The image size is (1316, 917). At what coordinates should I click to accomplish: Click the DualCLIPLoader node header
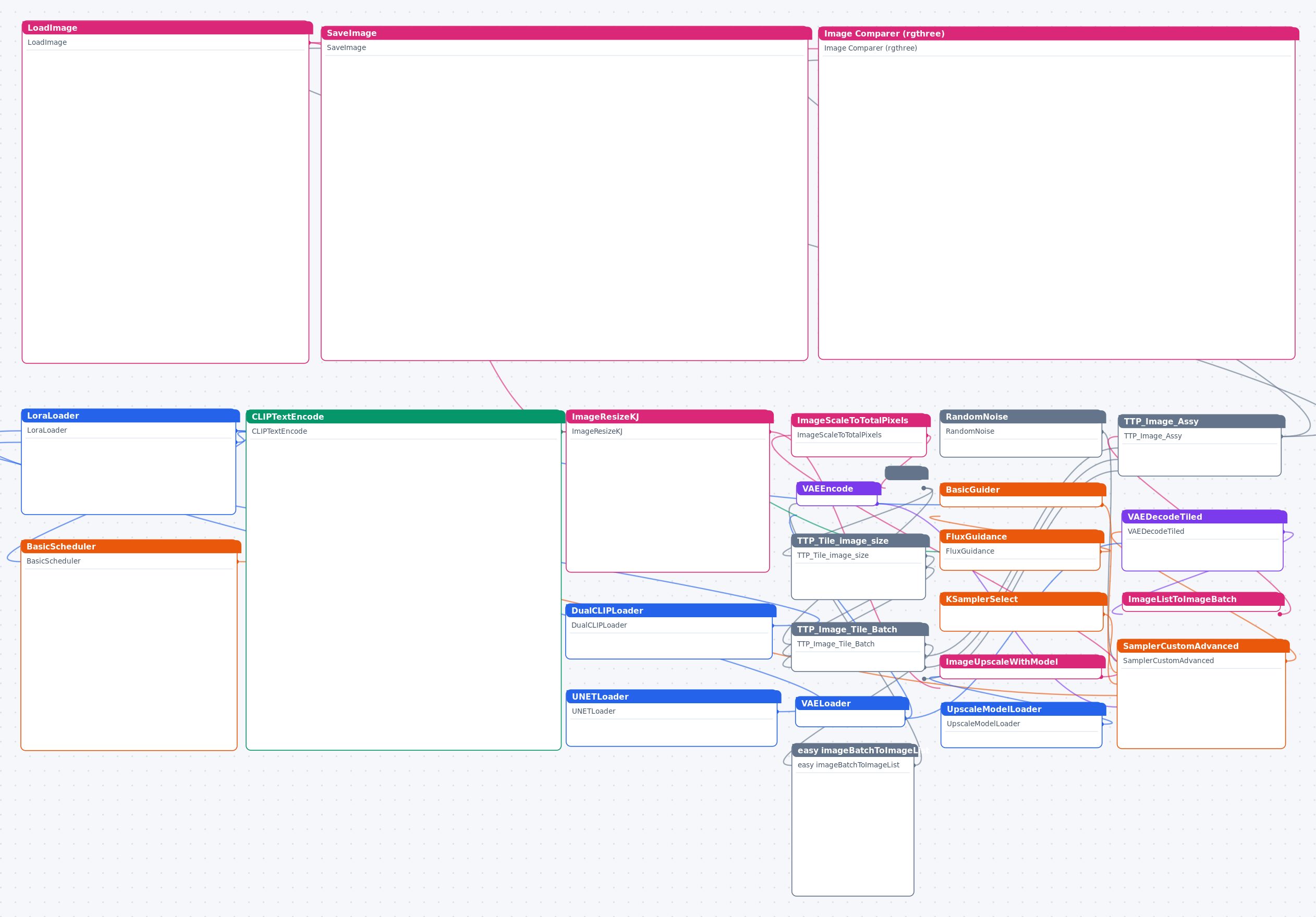click(671, 610)
